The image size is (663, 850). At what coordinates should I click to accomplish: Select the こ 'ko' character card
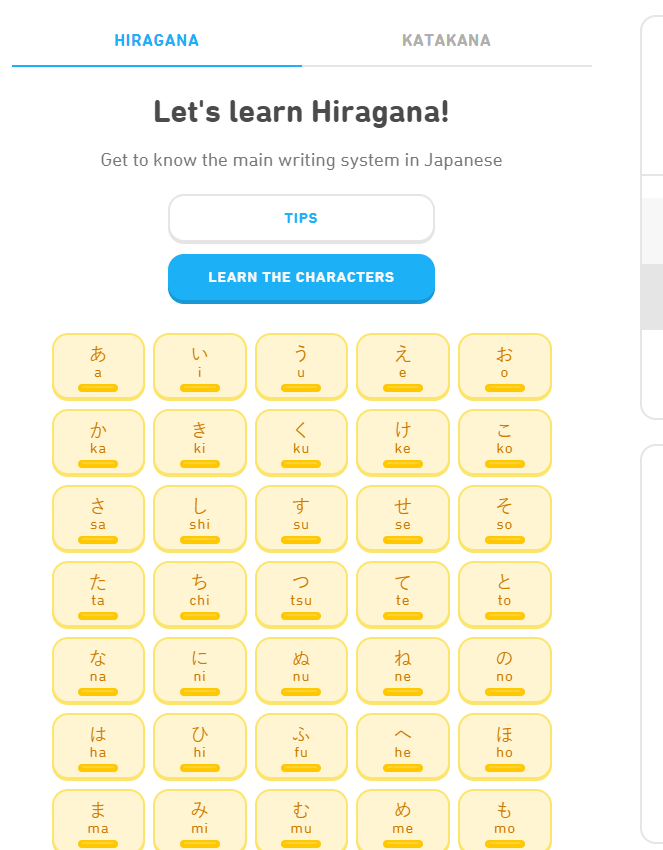(x=505, y=442)
